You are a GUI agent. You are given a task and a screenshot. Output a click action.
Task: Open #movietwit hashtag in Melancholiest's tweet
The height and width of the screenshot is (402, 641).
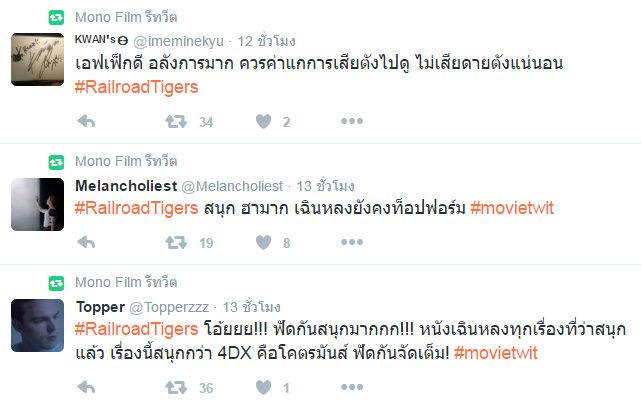click(511, 208)
